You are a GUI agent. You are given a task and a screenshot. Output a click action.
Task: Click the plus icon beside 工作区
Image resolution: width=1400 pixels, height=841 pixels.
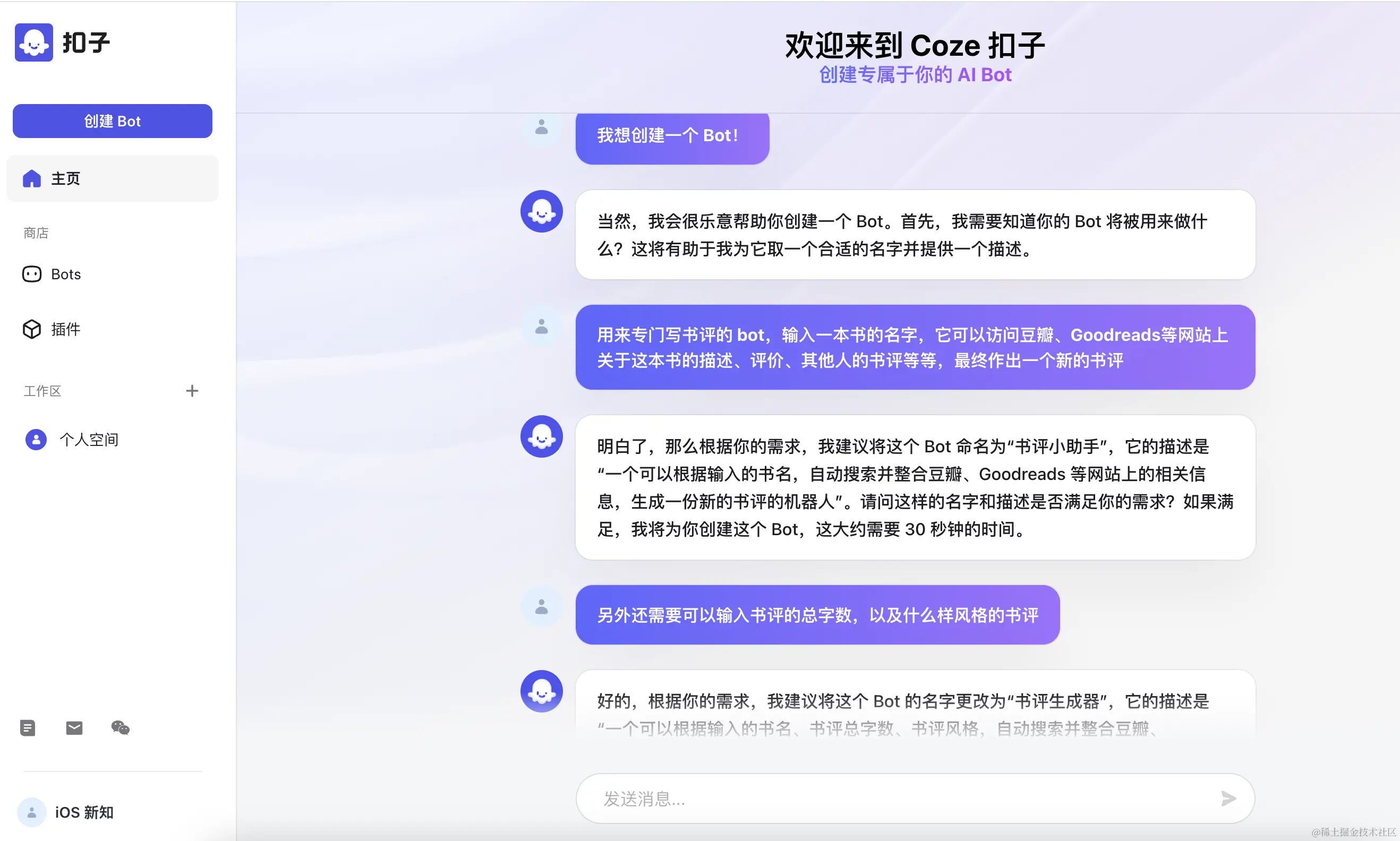pyautogui.click(x=192, y=391)
